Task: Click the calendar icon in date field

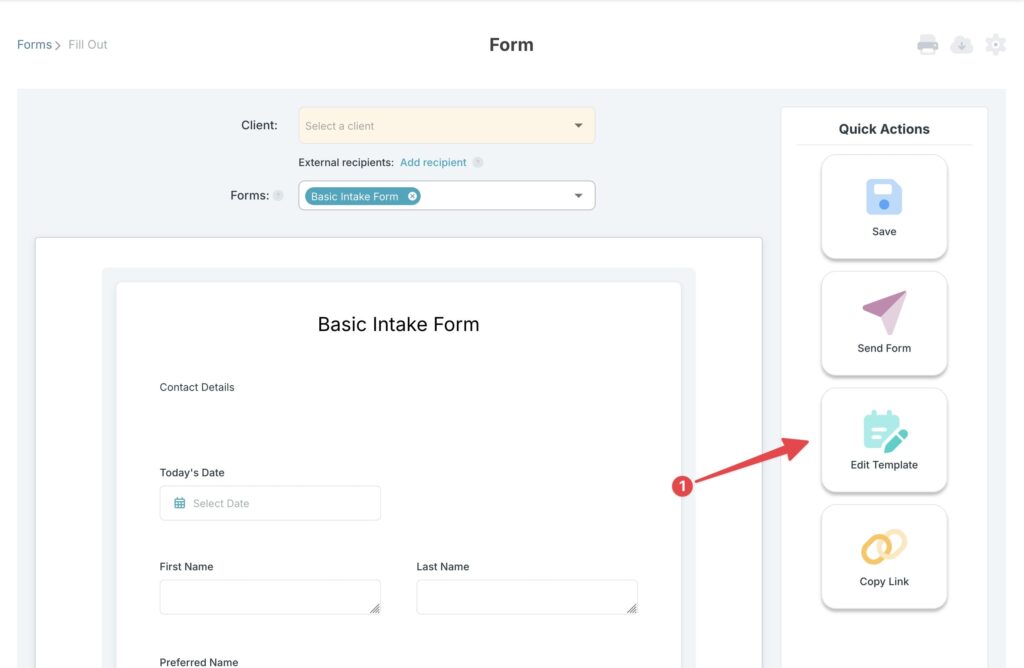Action: (180, 503)
